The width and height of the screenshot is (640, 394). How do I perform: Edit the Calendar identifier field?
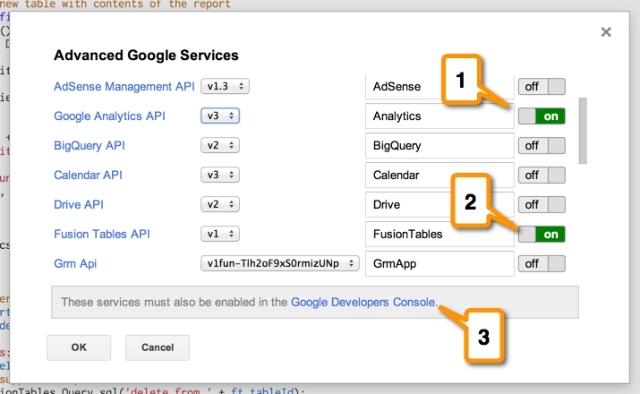click(440, 175)
